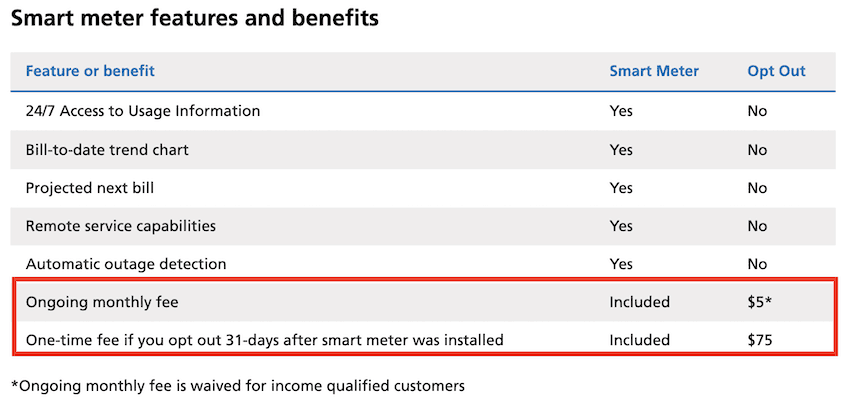Select the "Projected next bill" row label
This screenshot has width=850, height=410.
coord(90,188)
